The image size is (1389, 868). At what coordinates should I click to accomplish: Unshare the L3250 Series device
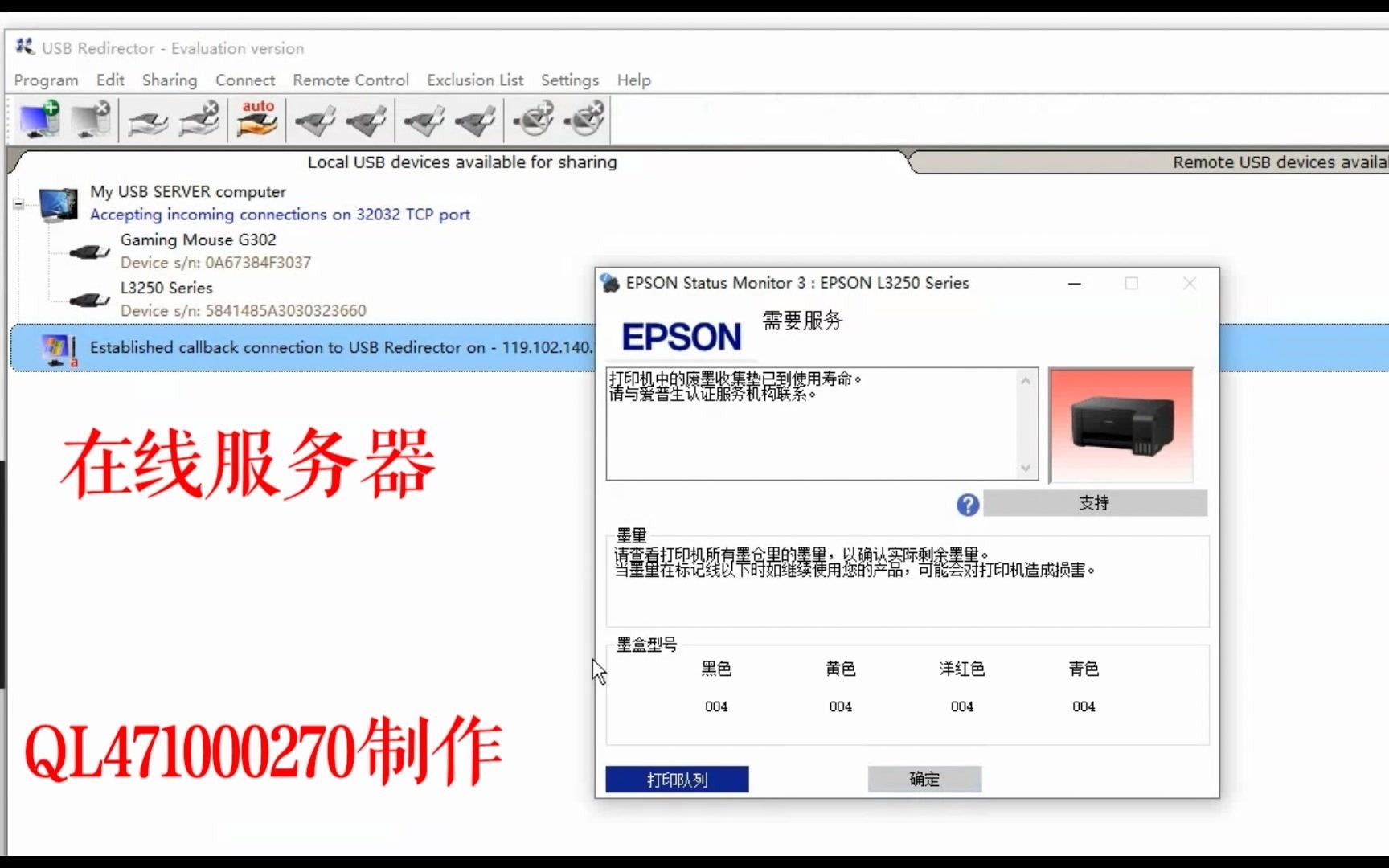point(199,119)
